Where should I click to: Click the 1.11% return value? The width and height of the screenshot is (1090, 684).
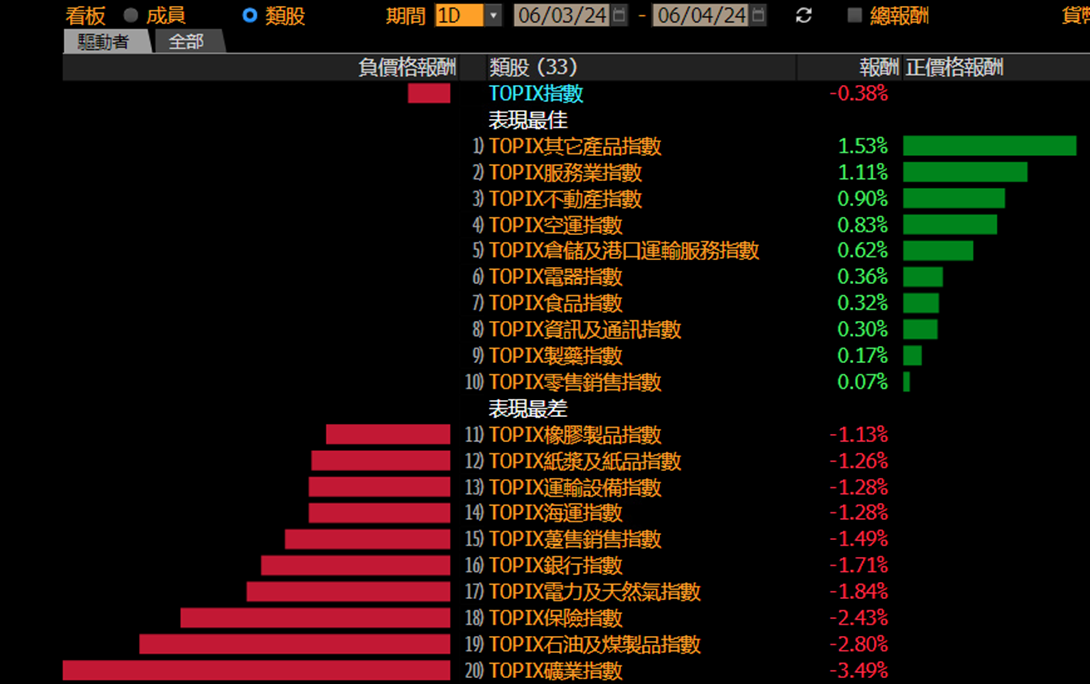click(863, 172)
